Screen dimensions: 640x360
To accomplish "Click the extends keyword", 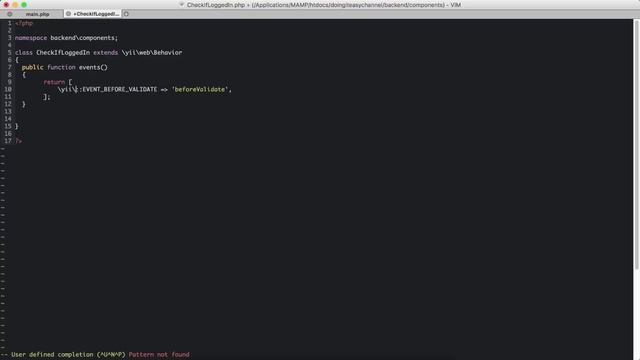I will click(105, 53).
